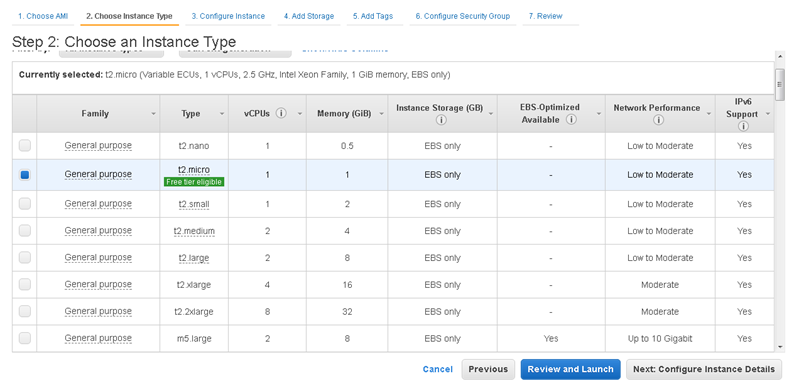Click EBS-Optimized Yes in m5.large row
The width and height of the screenshot is (794, 391).
coord(550,338)
